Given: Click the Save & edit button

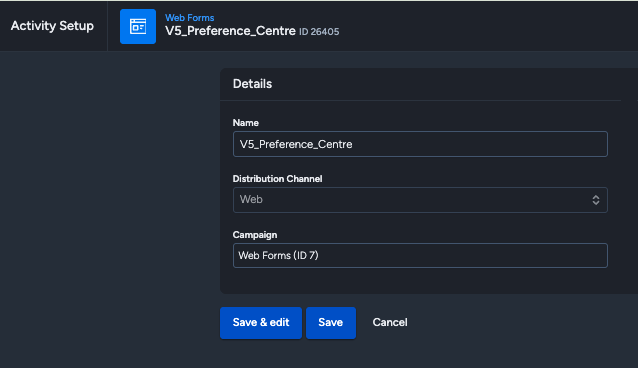Looking at the screenshot, I should 261,323.
